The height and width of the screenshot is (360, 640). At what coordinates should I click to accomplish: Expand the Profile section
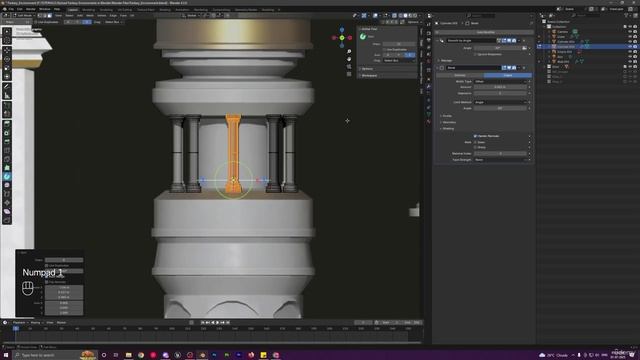pyautogui.click(x=446, y=116)
